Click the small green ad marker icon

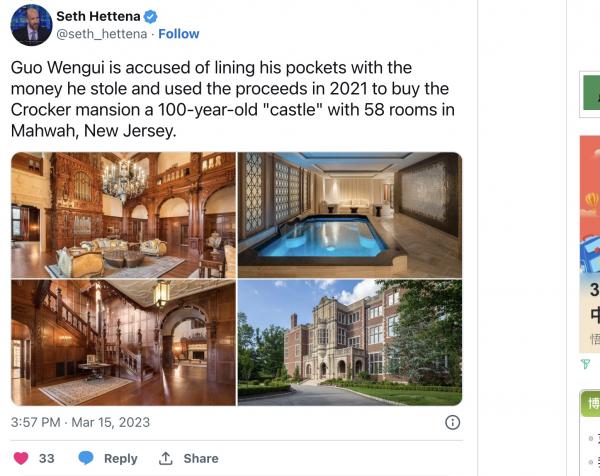pyautogui.click(x=585, y=364)
